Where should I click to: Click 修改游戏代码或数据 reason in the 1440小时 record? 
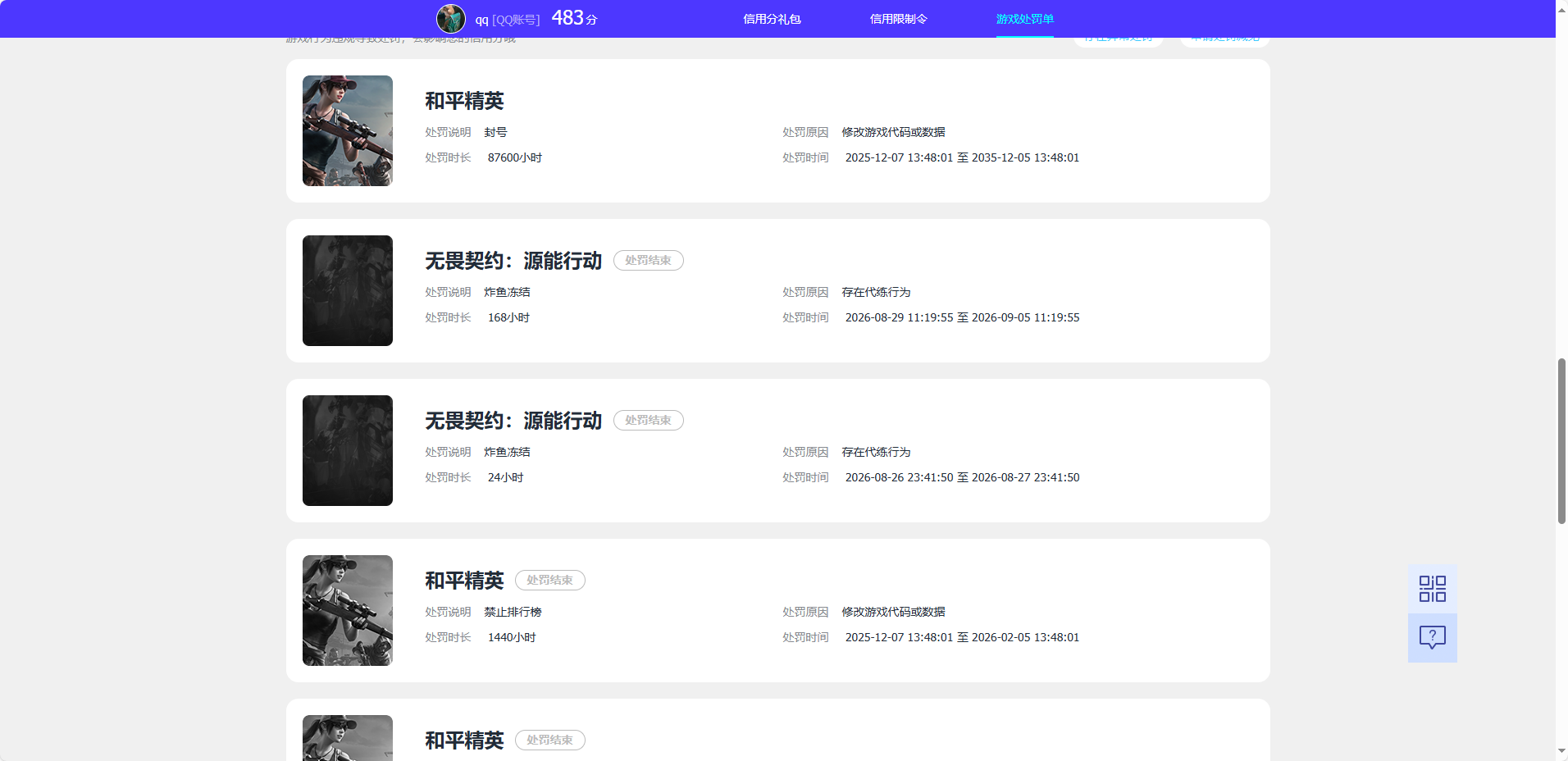893,612
